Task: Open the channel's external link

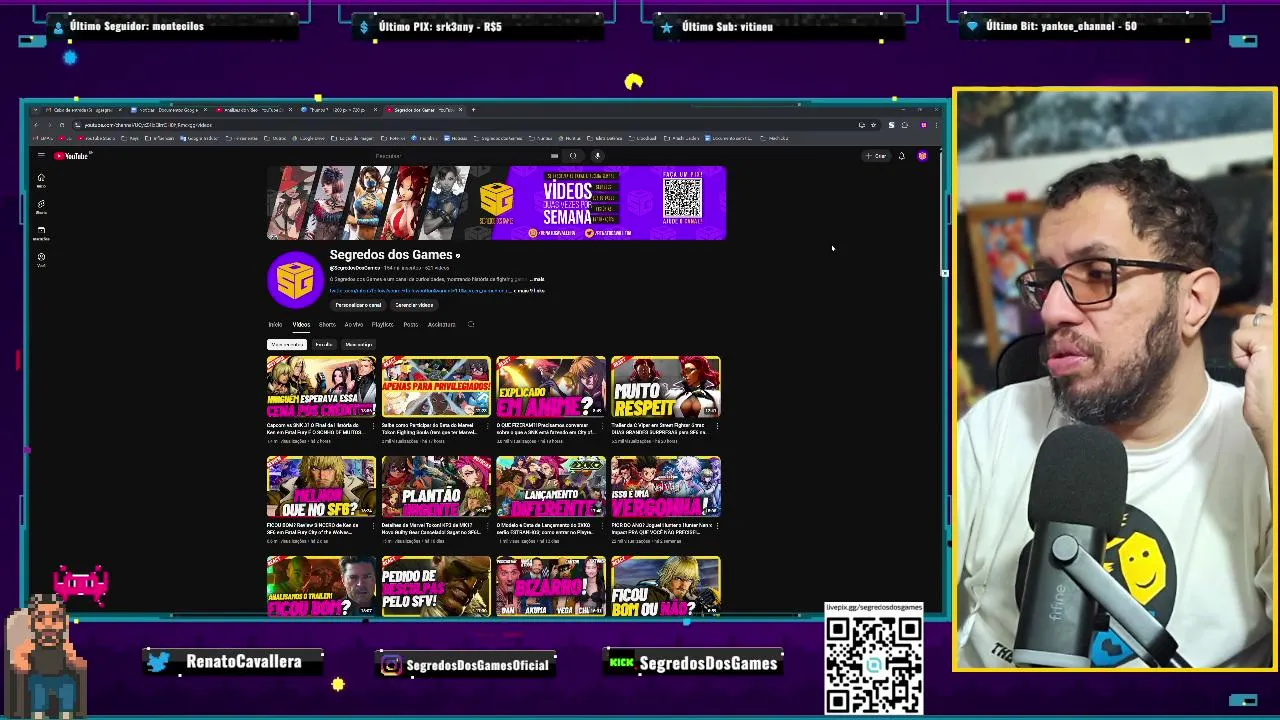Action: (420, 290)
